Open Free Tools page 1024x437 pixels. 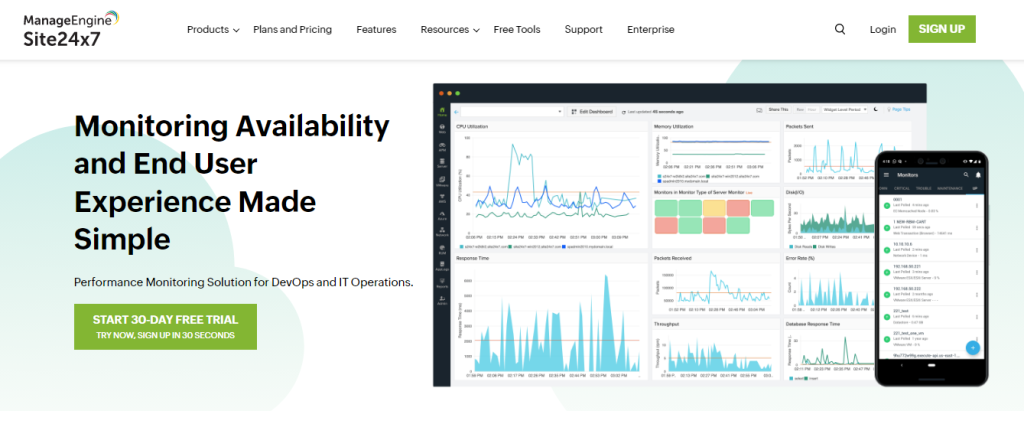point(517,29)
